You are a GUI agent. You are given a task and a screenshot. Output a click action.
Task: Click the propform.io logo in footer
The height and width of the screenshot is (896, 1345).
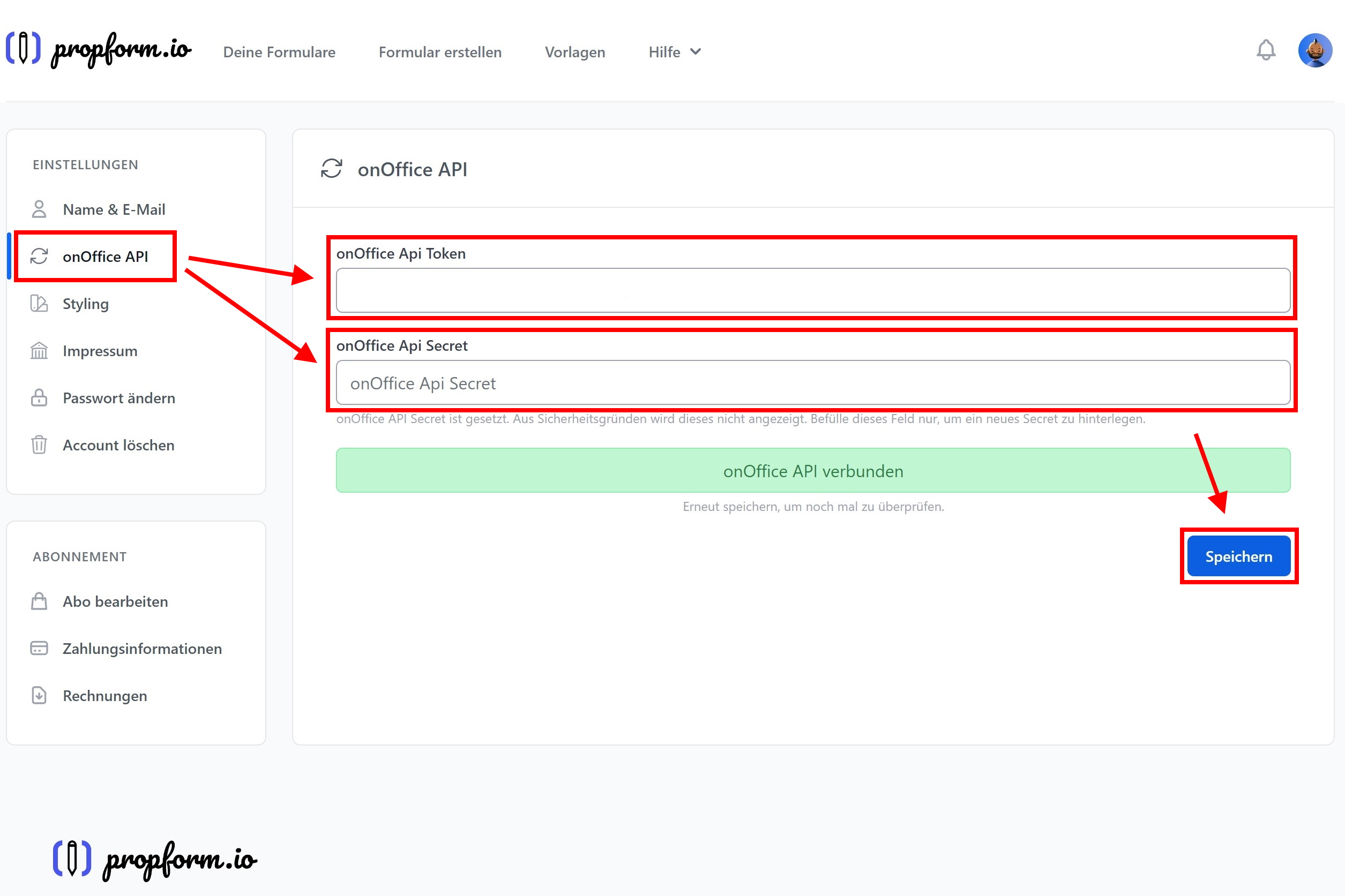(154, 859)
